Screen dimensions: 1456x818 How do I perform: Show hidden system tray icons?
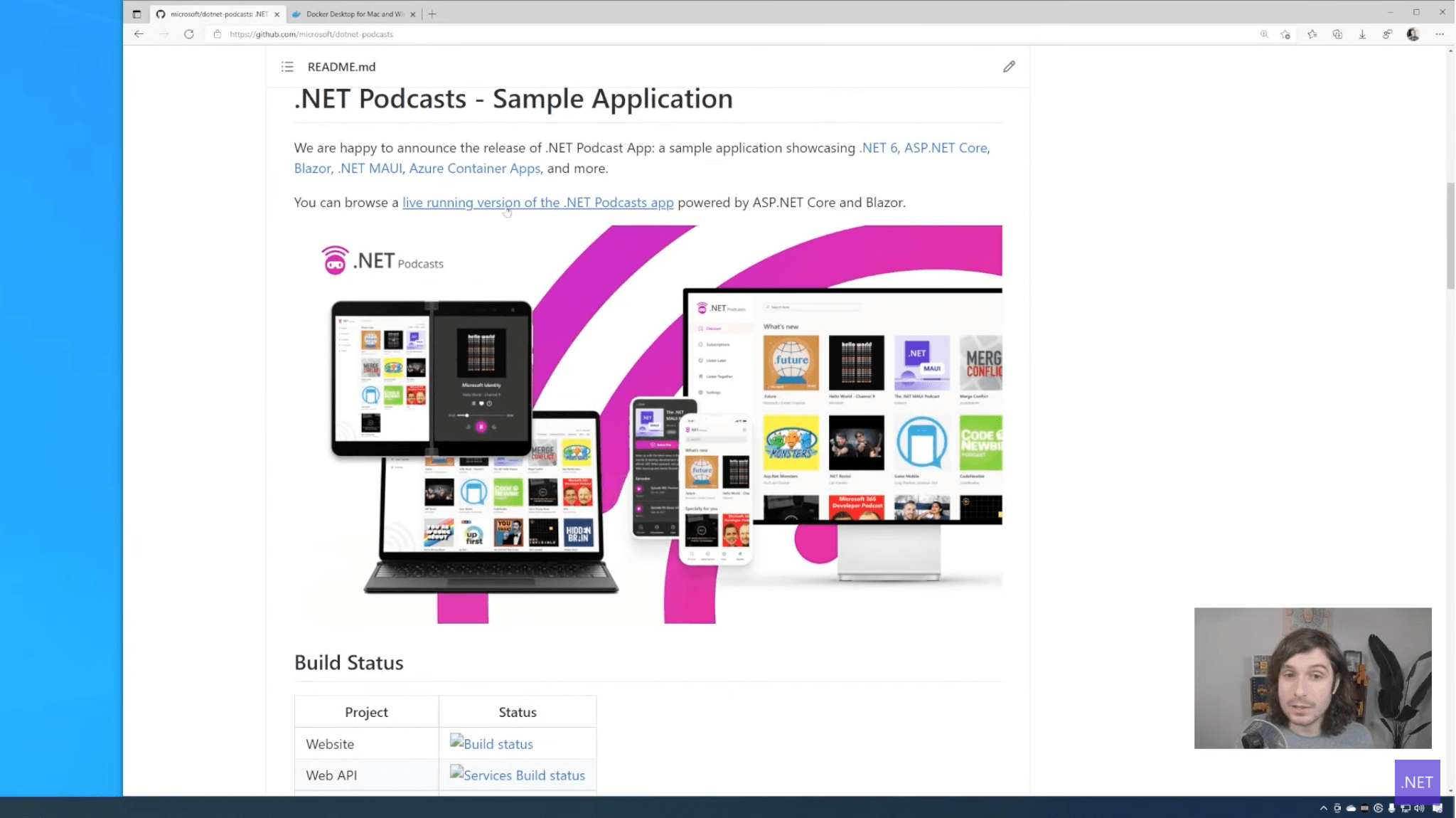pos(1323,808)
